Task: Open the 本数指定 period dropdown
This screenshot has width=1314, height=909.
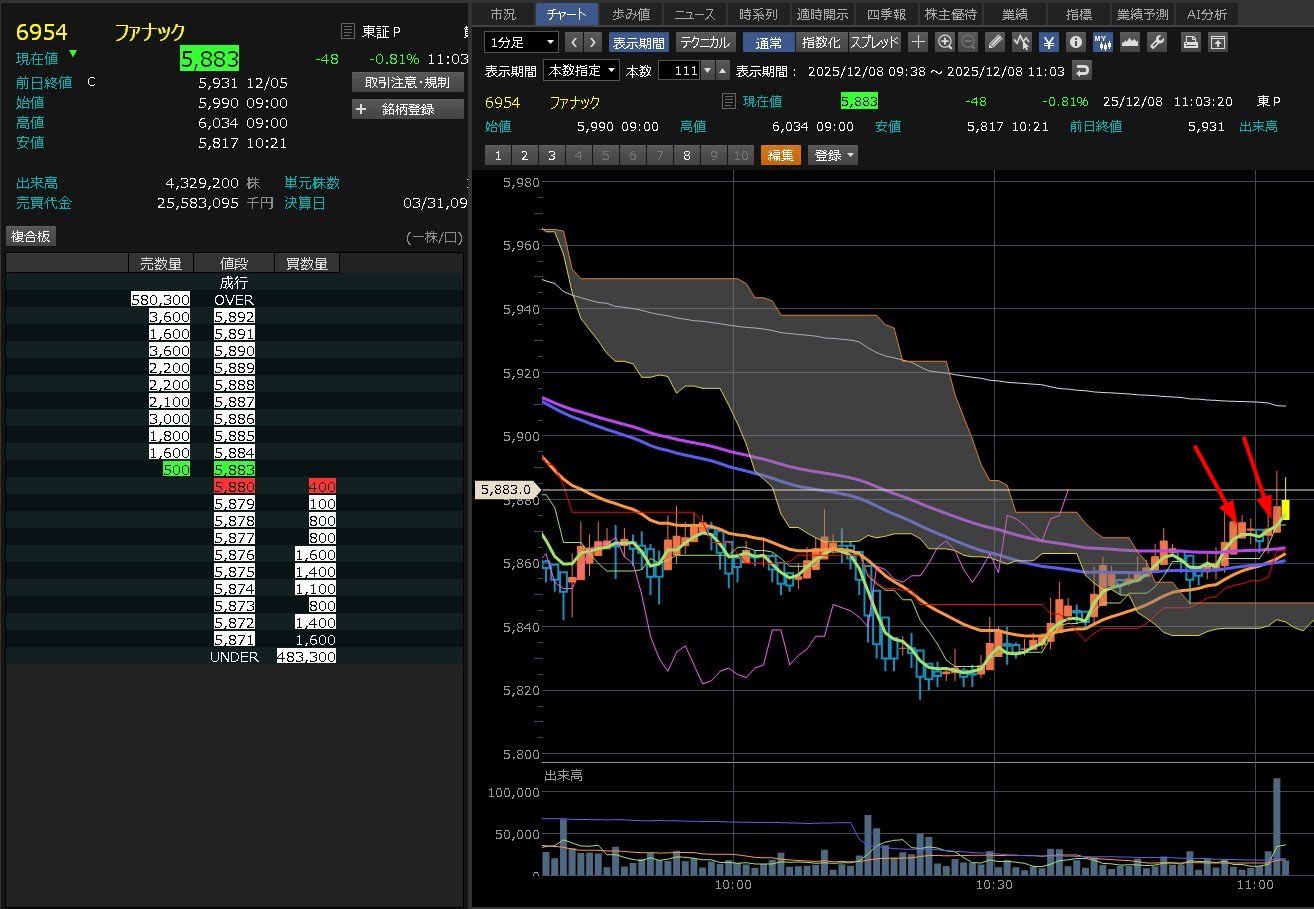Action: [x=581, y=71]
